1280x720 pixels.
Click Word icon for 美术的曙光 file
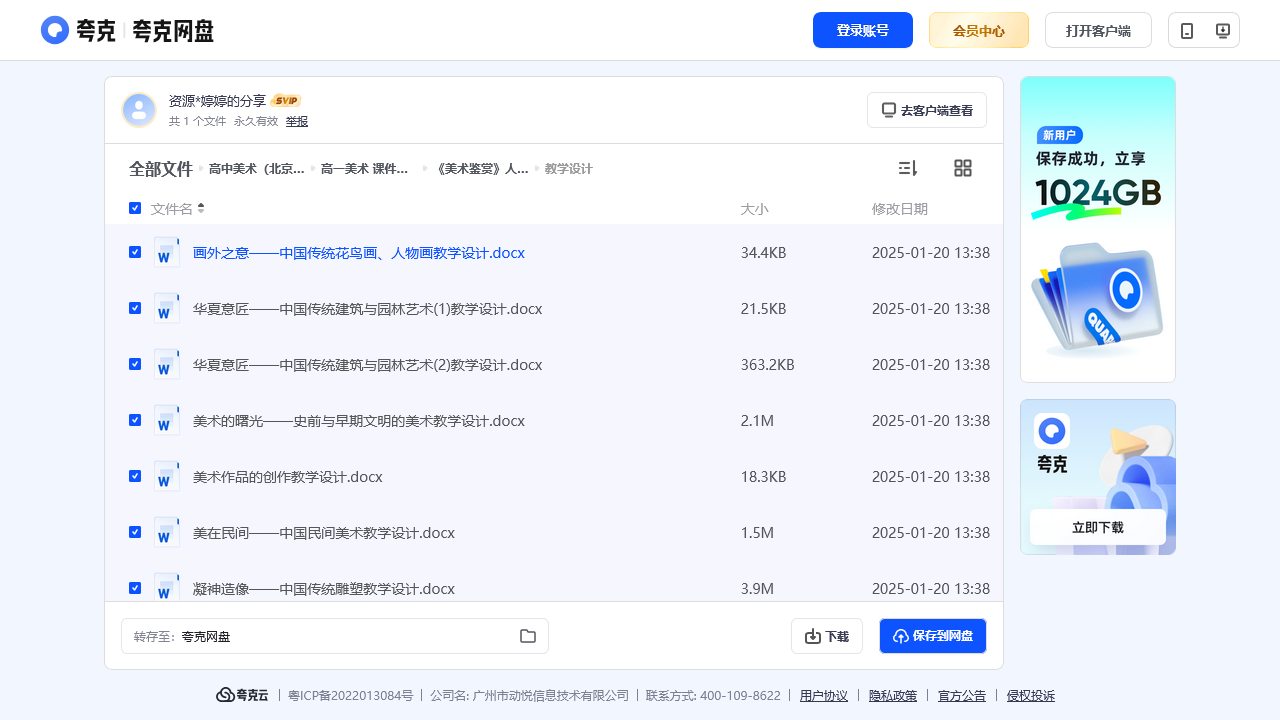click(167, 420)
